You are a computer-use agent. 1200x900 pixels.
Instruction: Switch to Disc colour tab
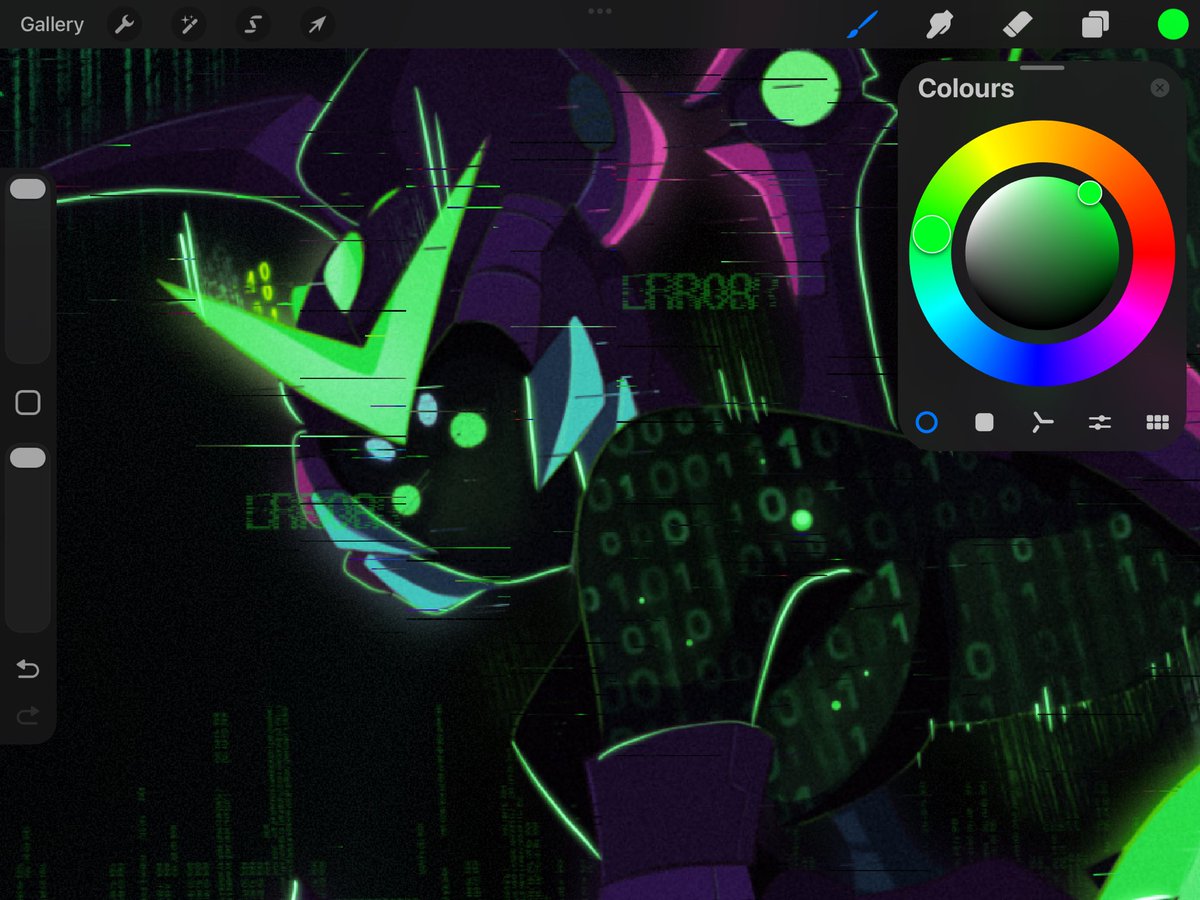click(x=927, y=422)
